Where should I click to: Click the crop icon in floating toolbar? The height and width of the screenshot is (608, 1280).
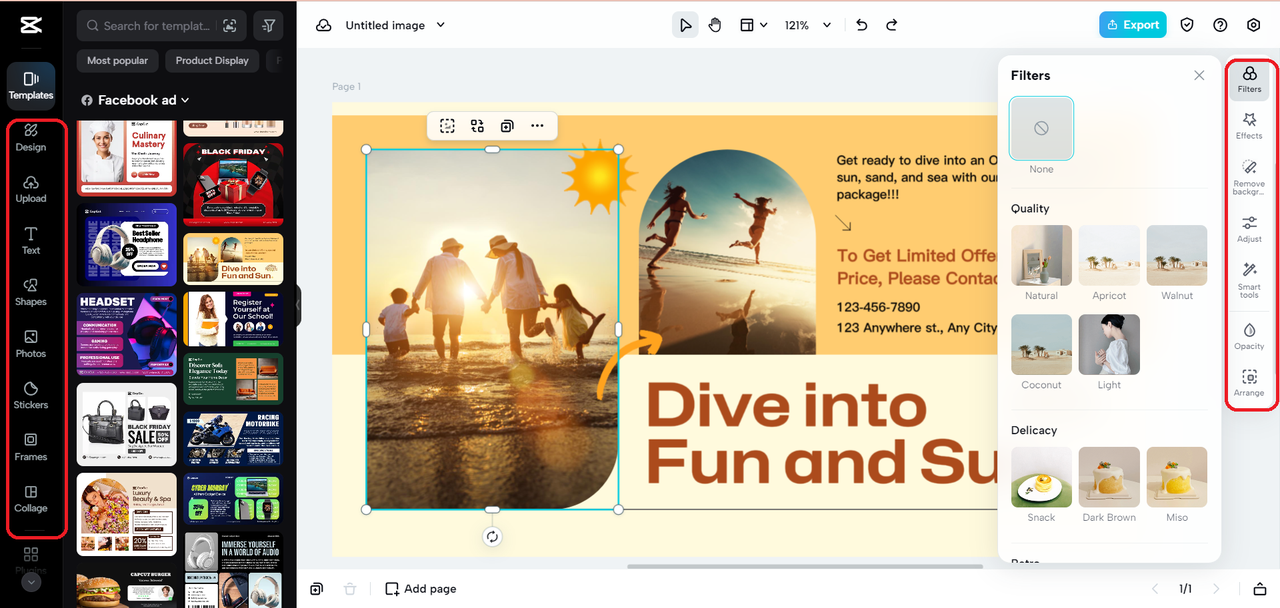[447, 126]
